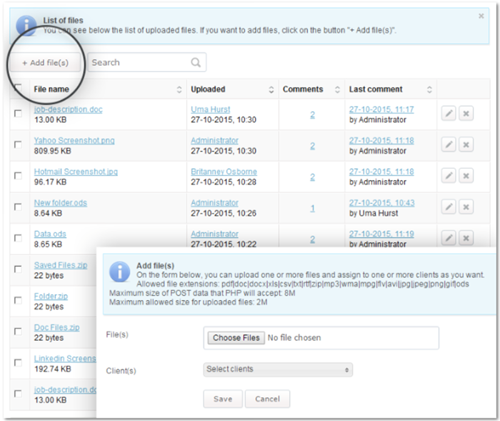Click the search magnifier icon
Screen dimensions: 500x421
pyautogui.click(x=196, y=62)
